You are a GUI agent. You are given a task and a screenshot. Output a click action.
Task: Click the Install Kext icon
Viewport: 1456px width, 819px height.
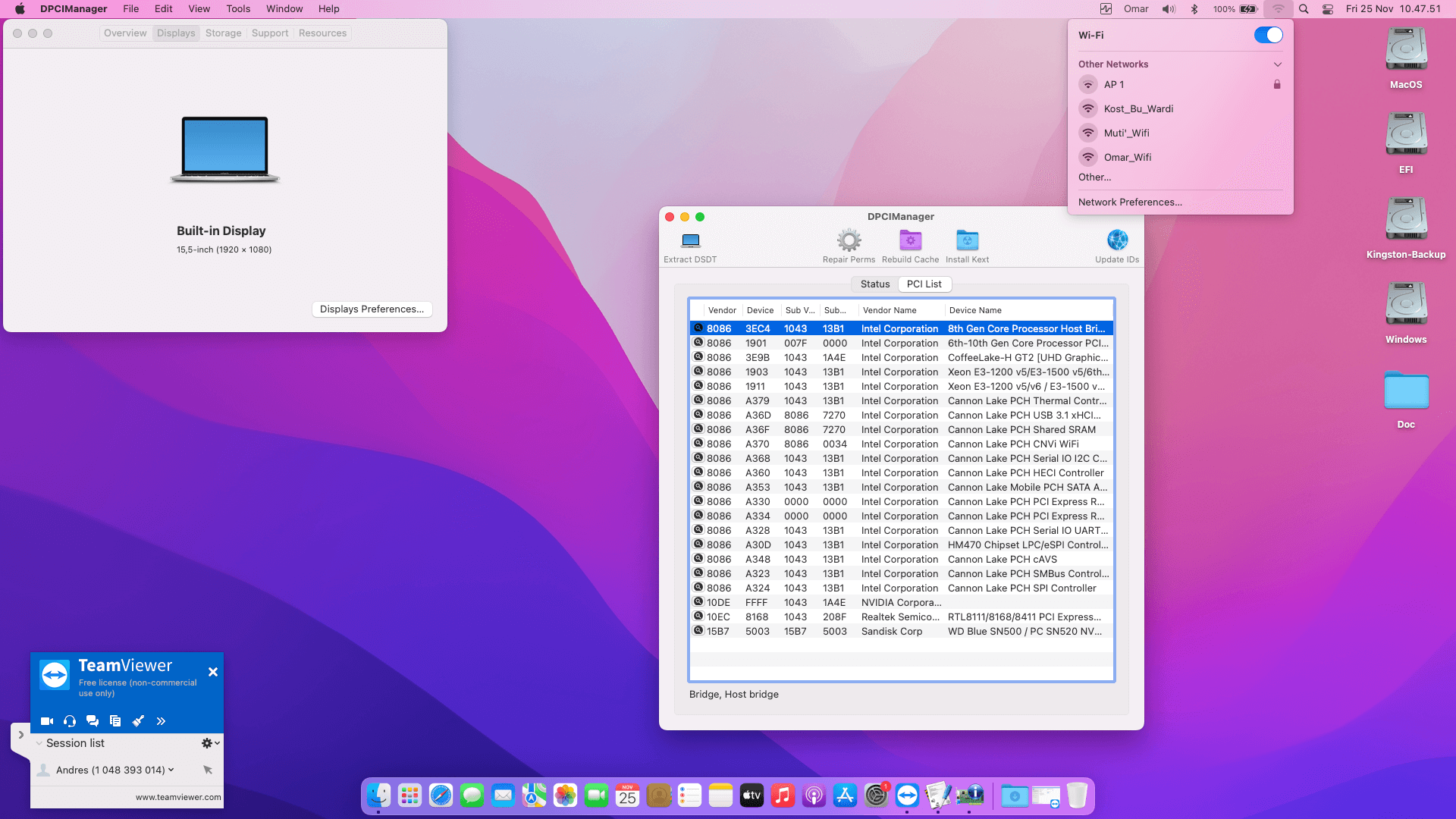[x=967, y=241]
